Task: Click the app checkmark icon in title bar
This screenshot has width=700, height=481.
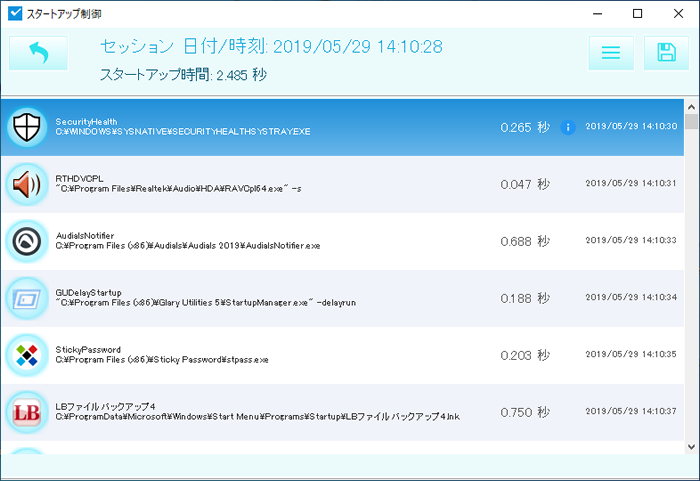Action: [x=15, y=13]
